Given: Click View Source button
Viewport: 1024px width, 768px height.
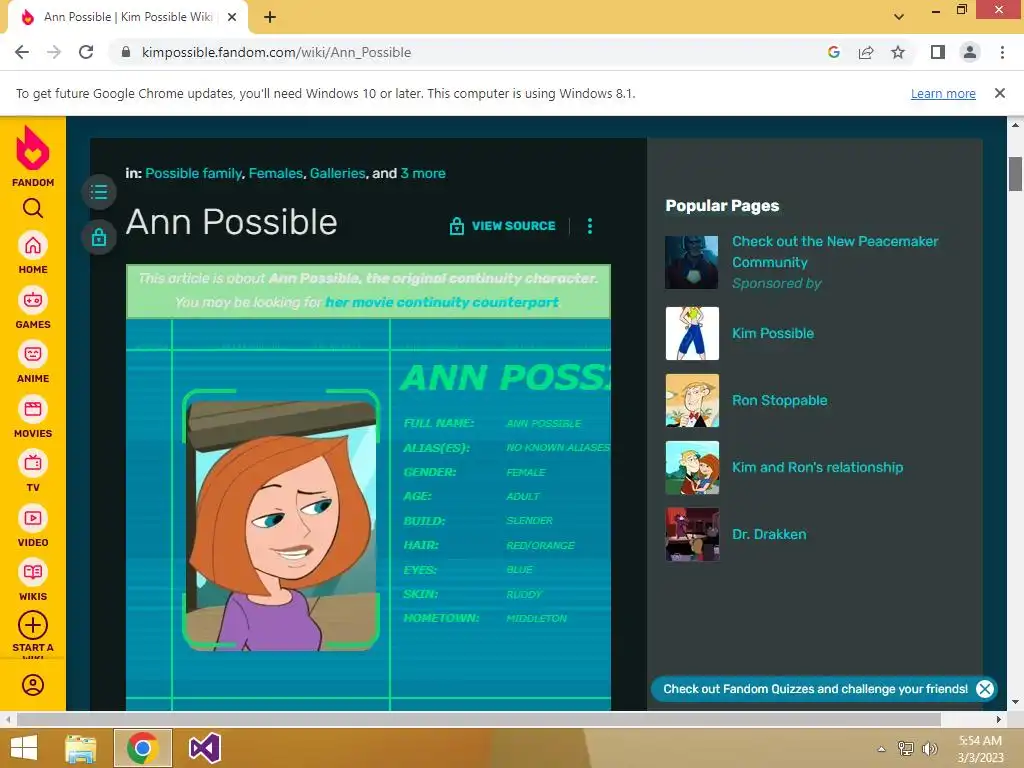Looking at the screenshot, I should 502,226.
